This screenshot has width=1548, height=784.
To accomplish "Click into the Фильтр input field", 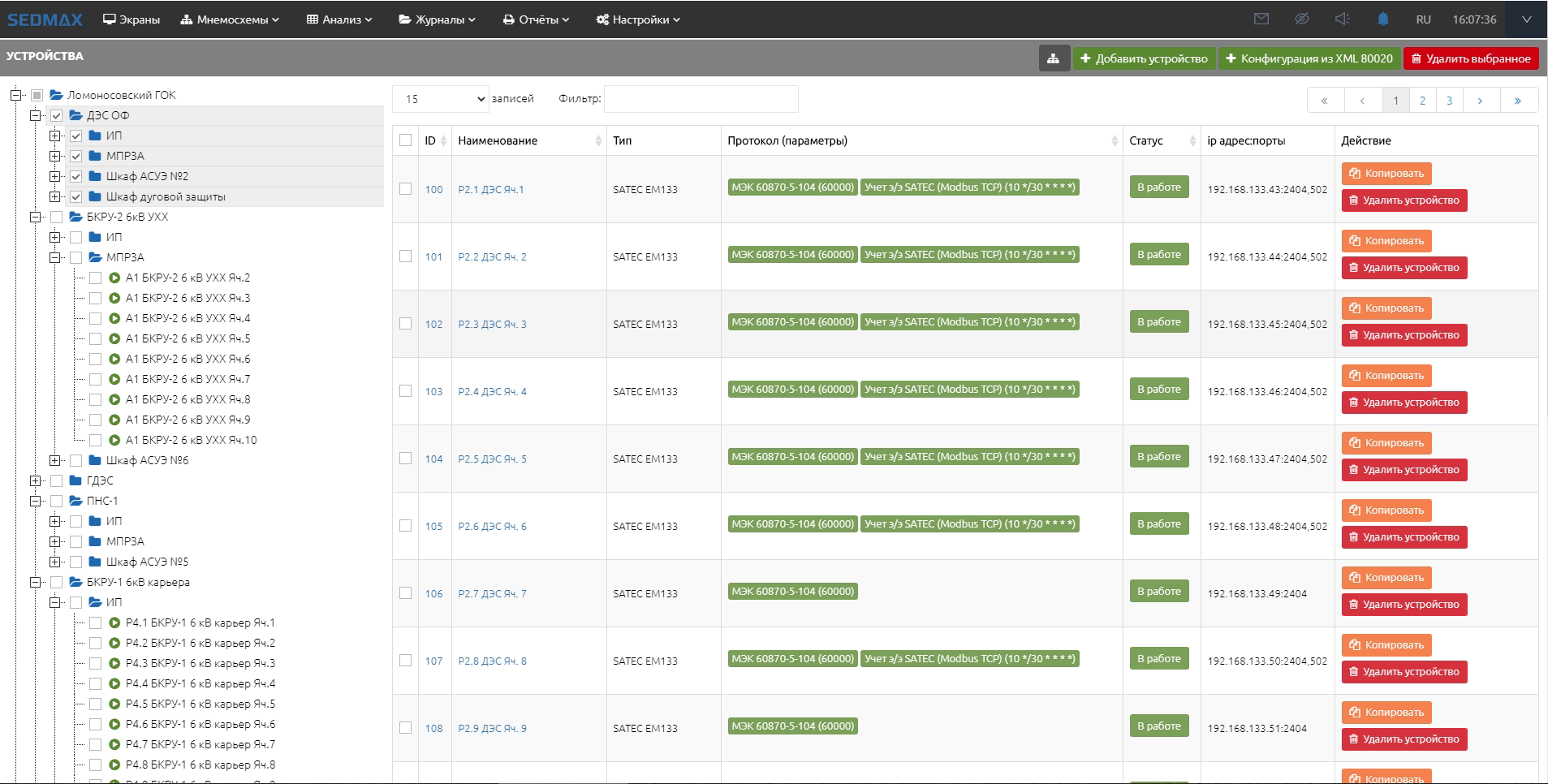I will click(701, 99).
